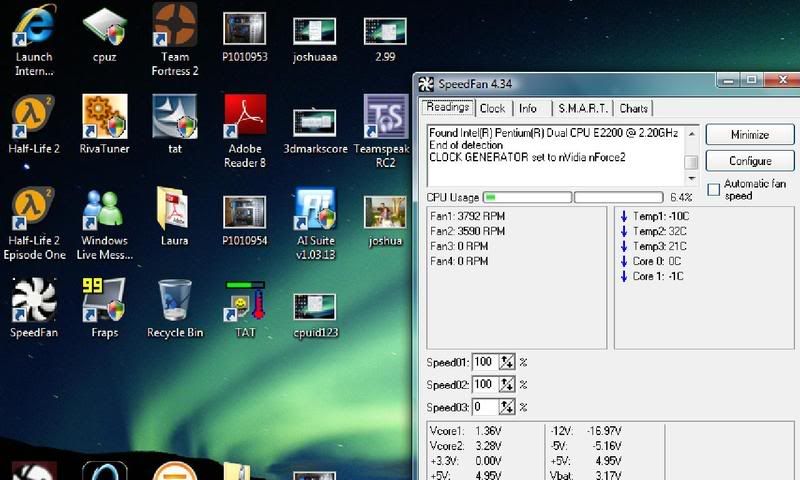Launch the Fraps desktop shortcut
The width and height of the screenshot is (800, 480).
pyautogui.click(x=104, y=308)
